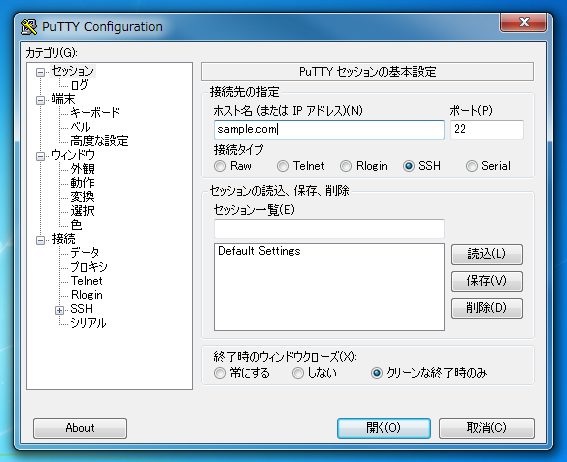Open 外観 settings
The height and width of the screenshot is (462, 567).
pos(82,169)
